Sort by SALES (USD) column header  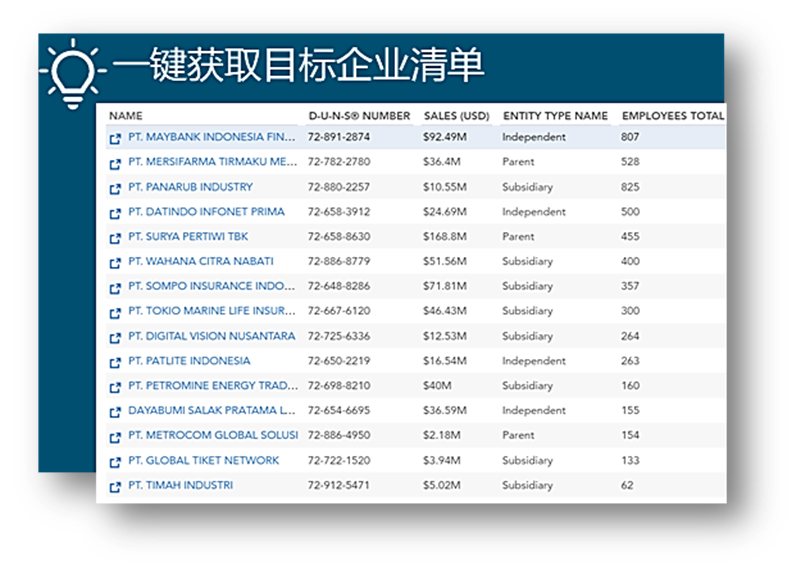(454, 116)
